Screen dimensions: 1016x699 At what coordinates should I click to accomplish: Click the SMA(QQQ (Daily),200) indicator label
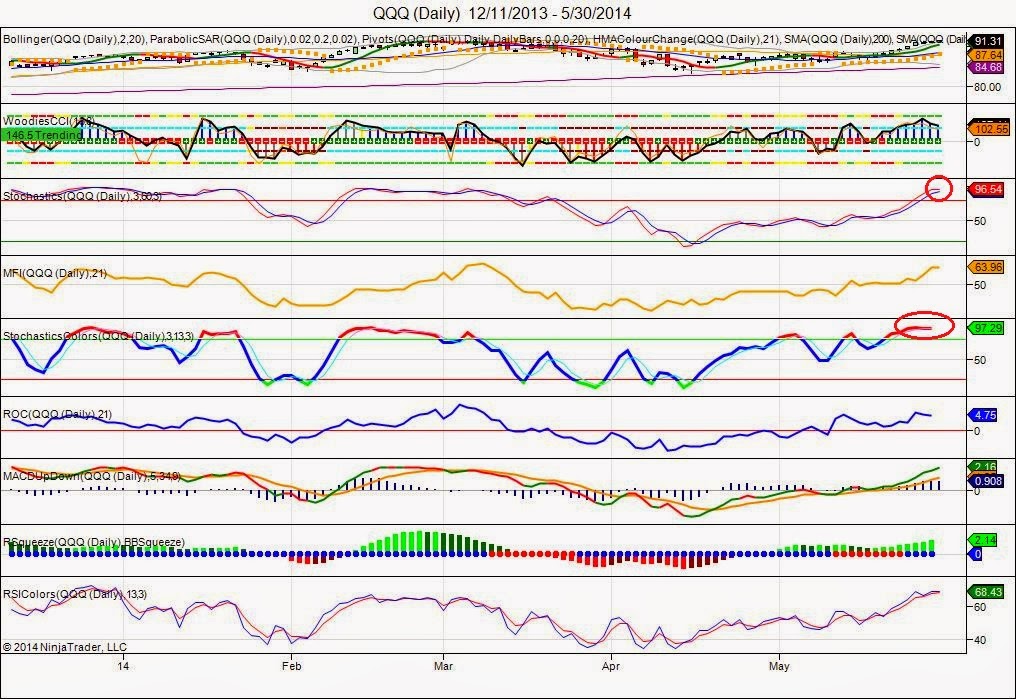point(837,40)
